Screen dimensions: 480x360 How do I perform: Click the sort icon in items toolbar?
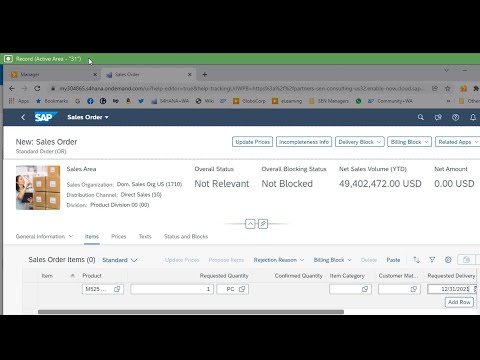(416, 260)
